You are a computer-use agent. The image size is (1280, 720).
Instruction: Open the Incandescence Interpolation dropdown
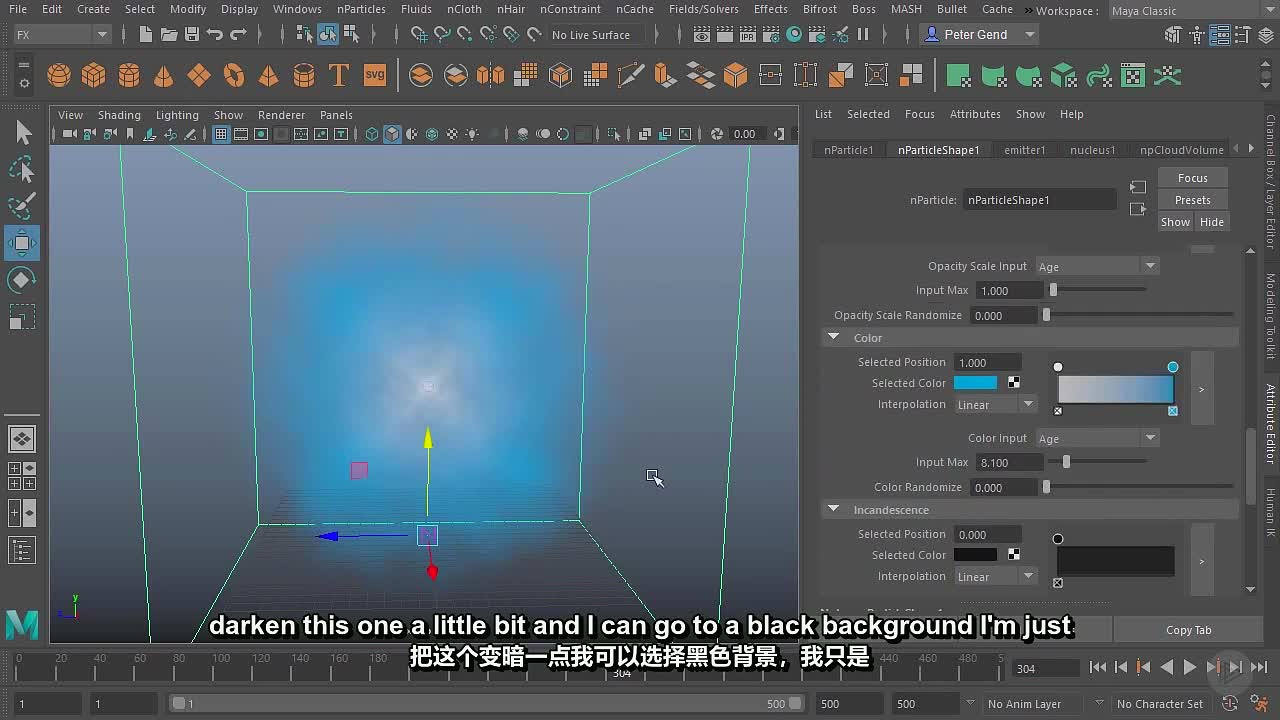click(x=996, y=576)
